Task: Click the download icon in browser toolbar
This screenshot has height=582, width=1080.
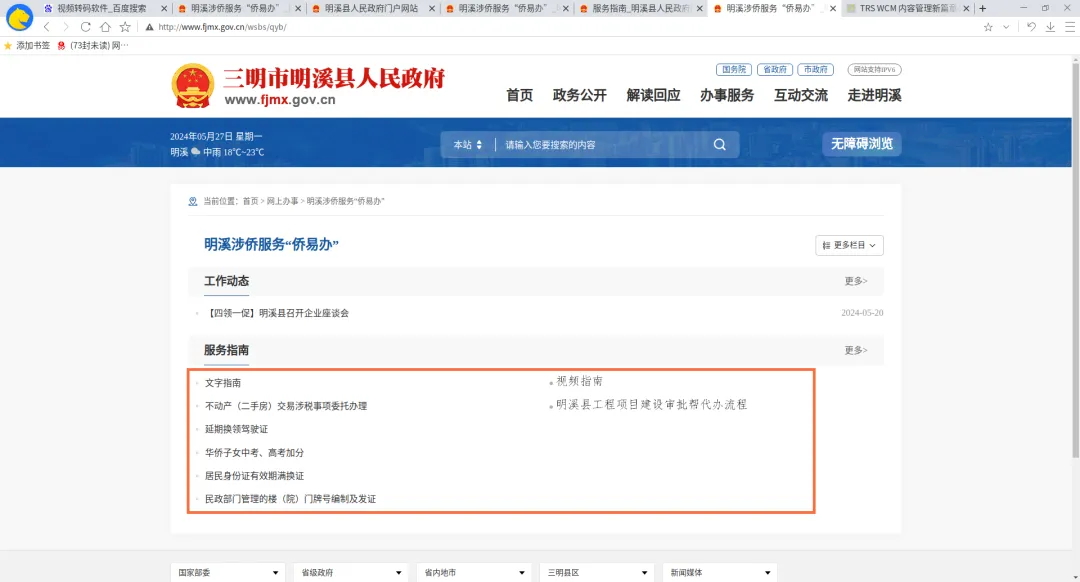Action: 1050,27
